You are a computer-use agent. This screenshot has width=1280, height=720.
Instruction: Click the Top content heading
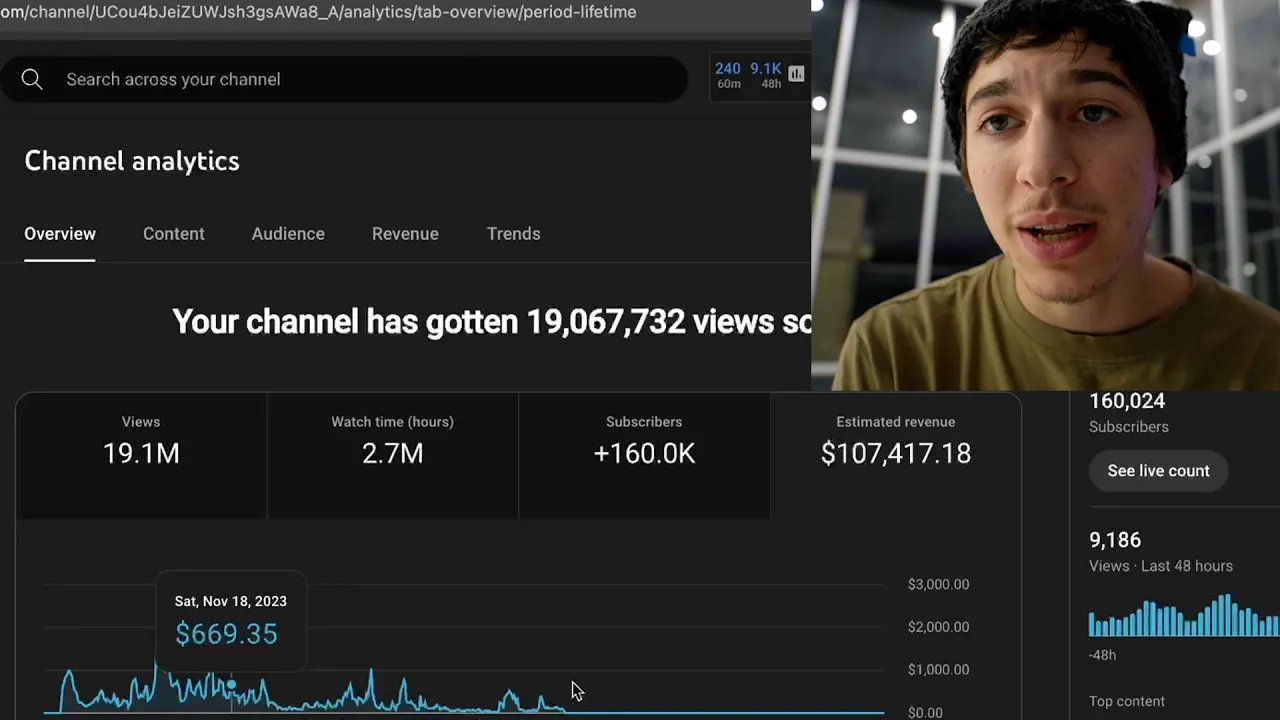coord(1127,701)
